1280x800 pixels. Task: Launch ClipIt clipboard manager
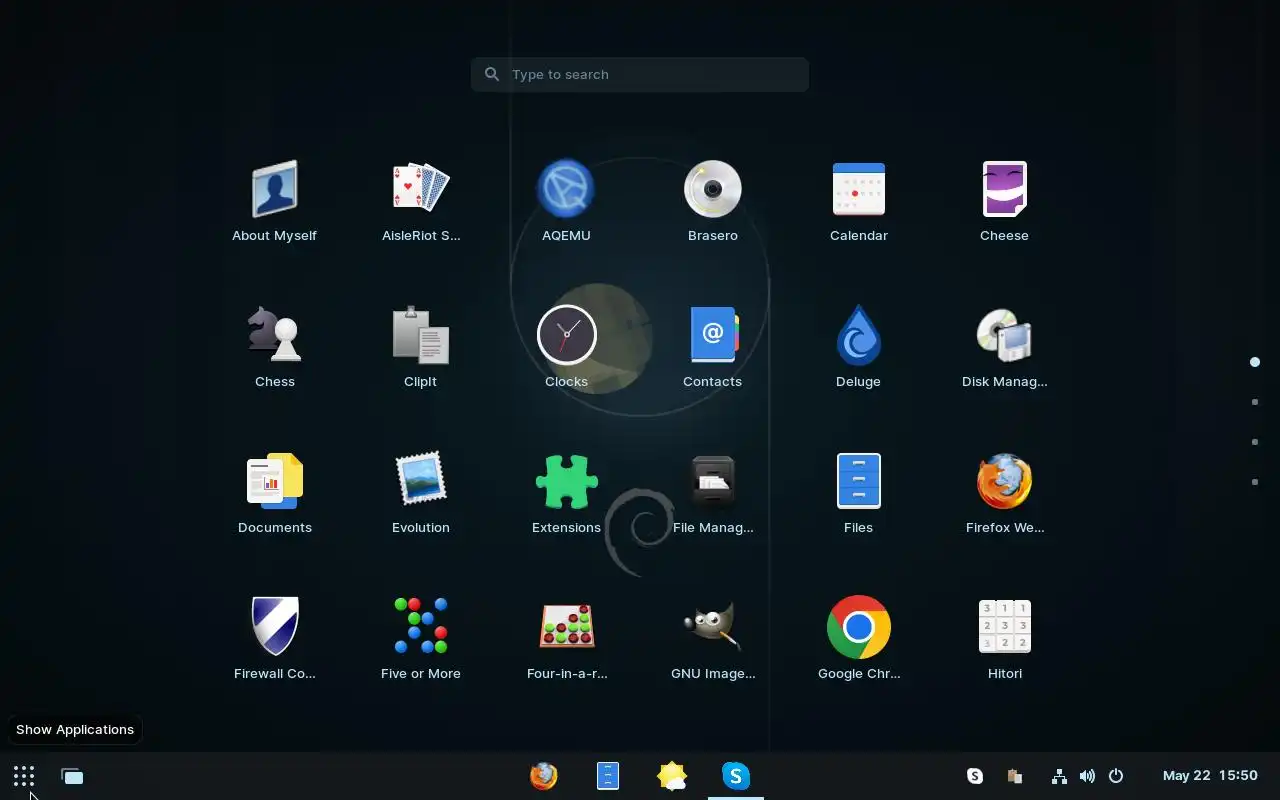420,347
